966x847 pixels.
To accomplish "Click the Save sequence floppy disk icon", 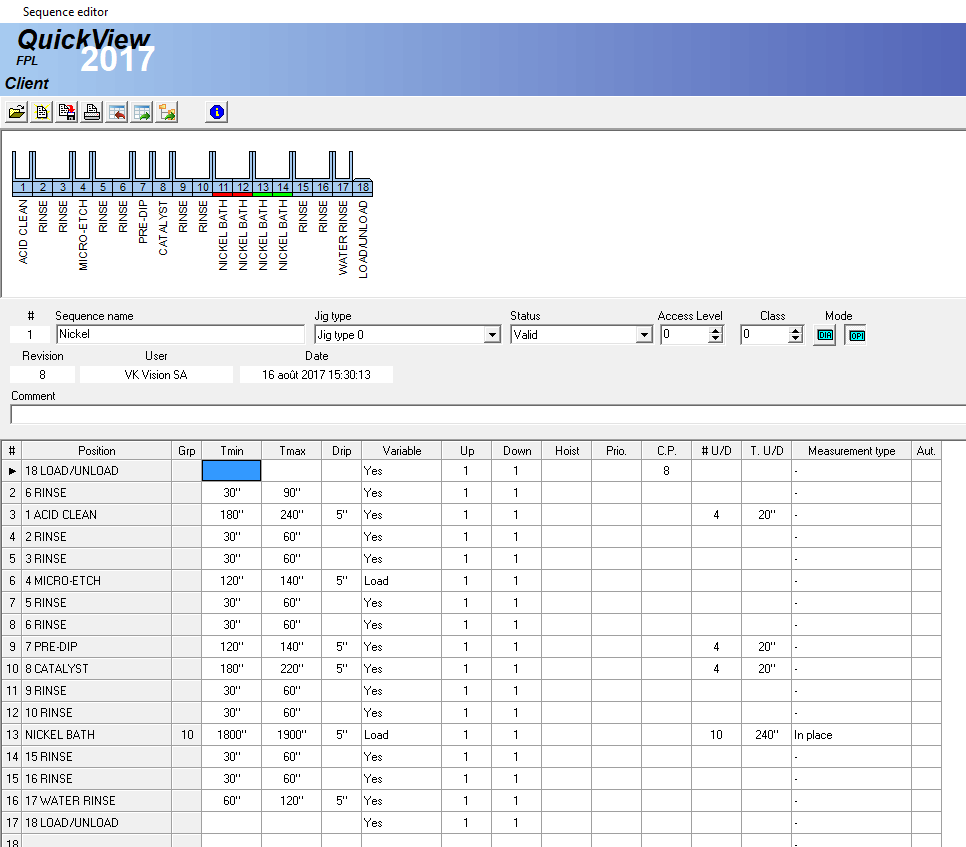I will pyautogui.click(x=67, y=112).
